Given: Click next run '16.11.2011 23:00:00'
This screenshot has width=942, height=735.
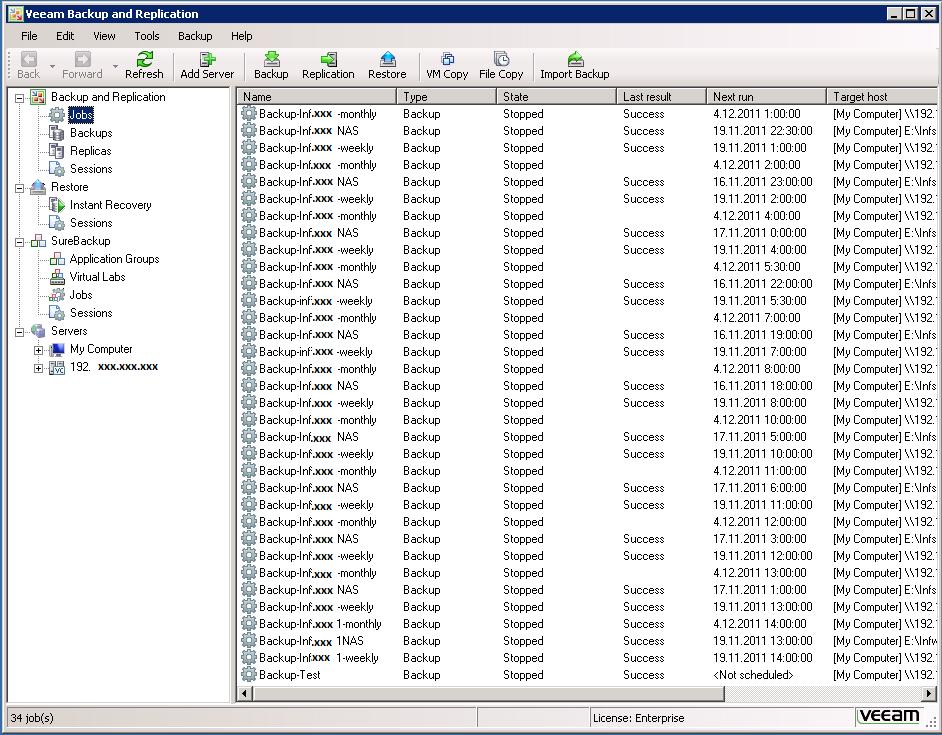Looking at the screenshot, I should point(762,181).
